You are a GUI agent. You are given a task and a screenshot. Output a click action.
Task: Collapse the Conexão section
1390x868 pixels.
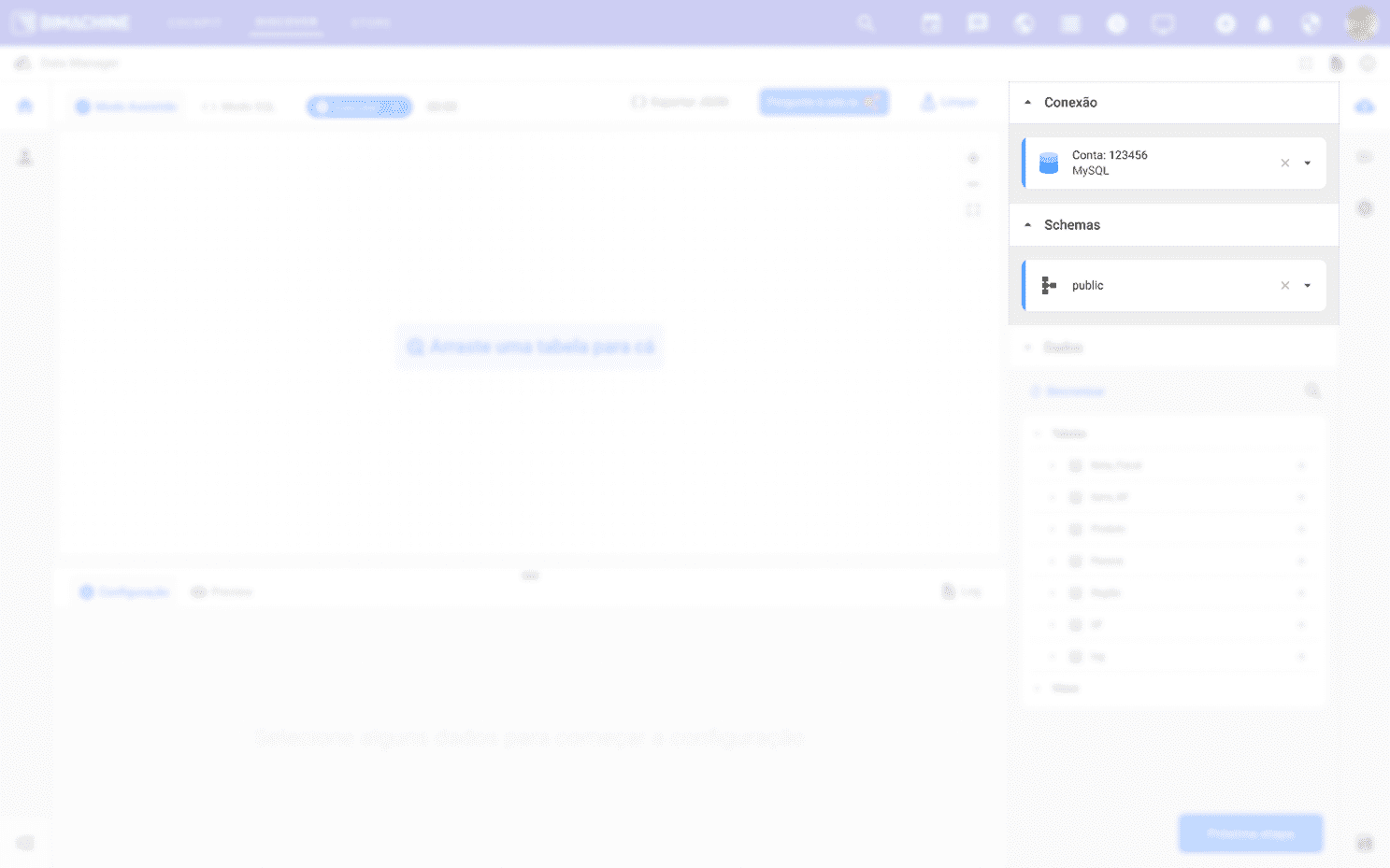(1027, 103)
